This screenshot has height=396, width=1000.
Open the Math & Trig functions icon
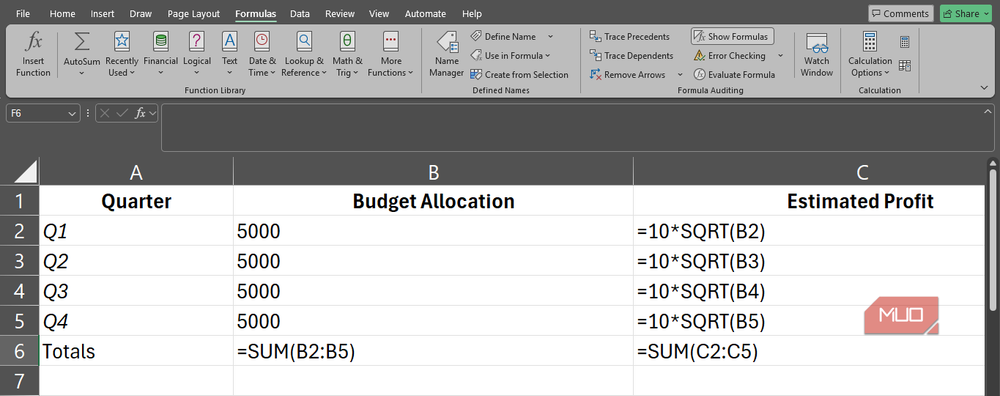347,42
